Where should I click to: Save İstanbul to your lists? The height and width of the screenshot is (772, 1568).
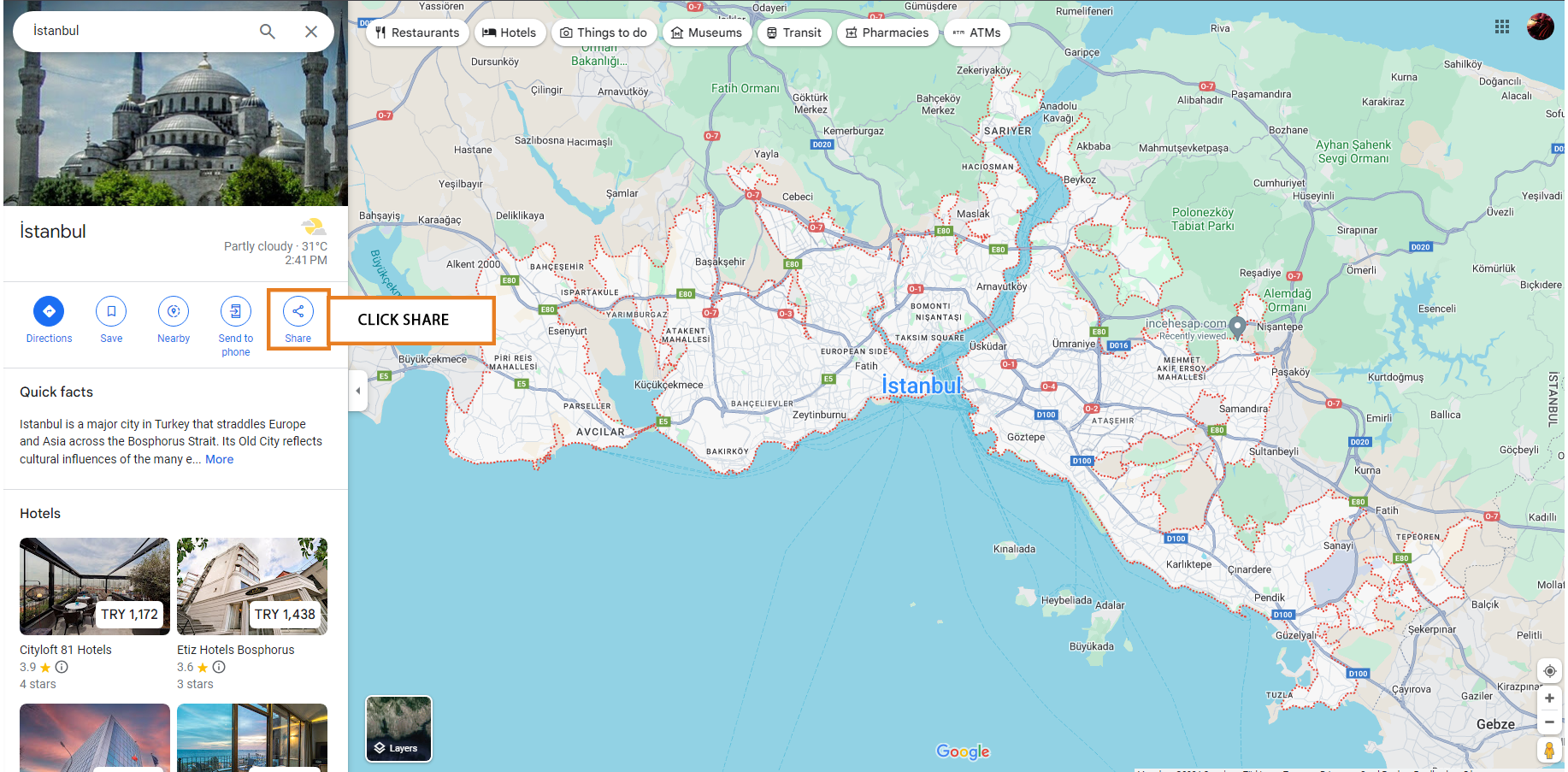click(111, 320)
